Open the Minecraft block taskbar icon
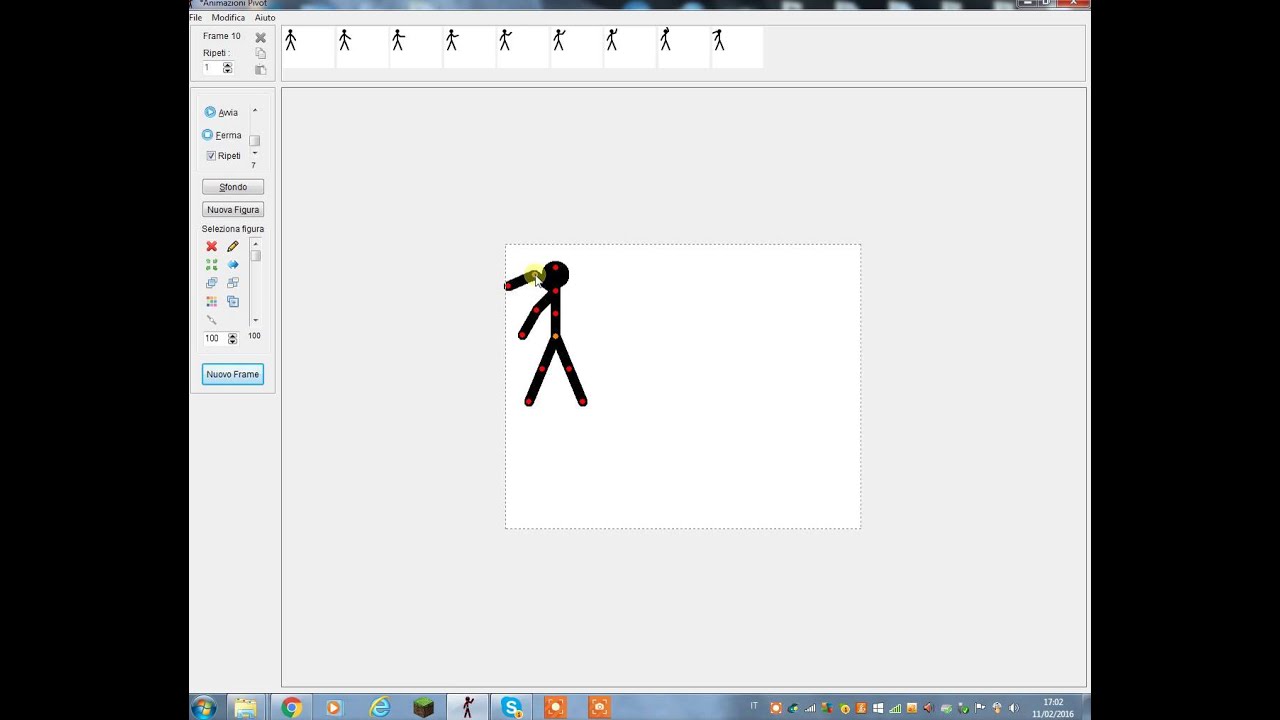Viewport: 1280px width, 720px height. coord(423,708)
